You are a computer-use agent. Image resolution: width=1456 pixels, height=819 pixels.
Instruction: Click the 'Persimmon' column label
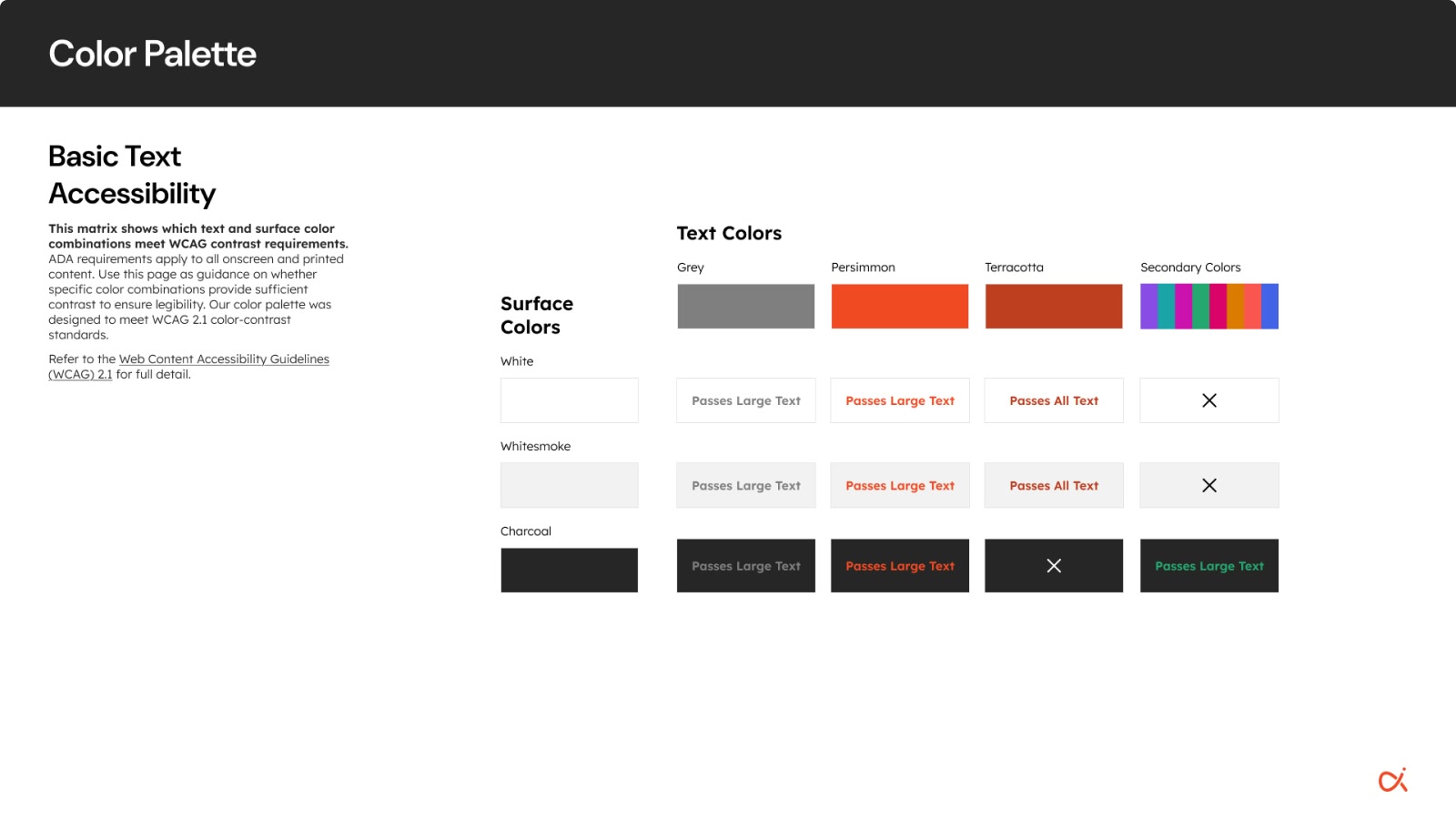(863, 268)
